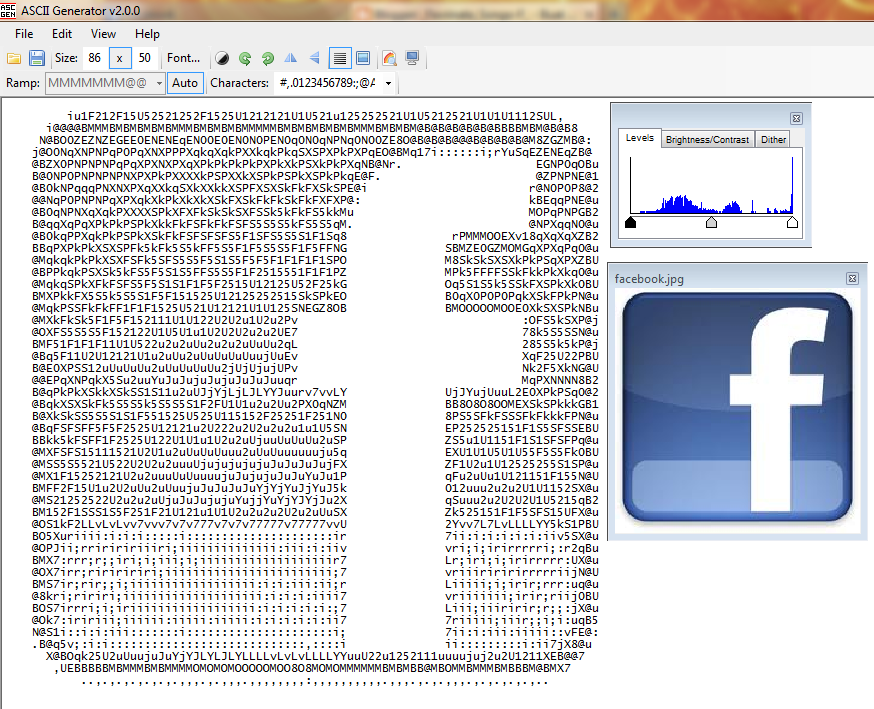
Task: Click the 'Characters:' label
Action: tap(240, 83)
